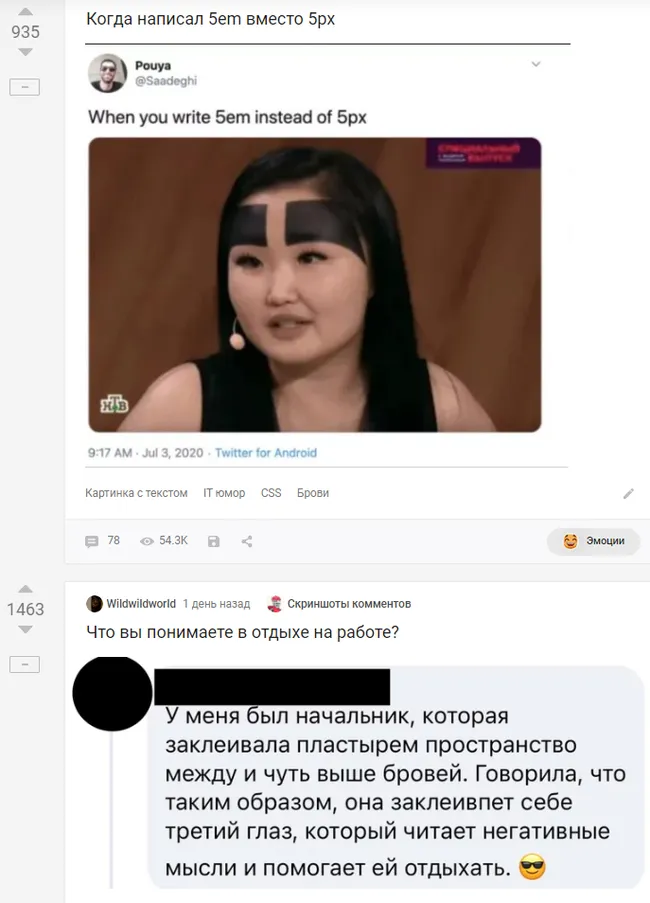
Task: Upvote the post rated 1463
Action: [x=25, y=589]
